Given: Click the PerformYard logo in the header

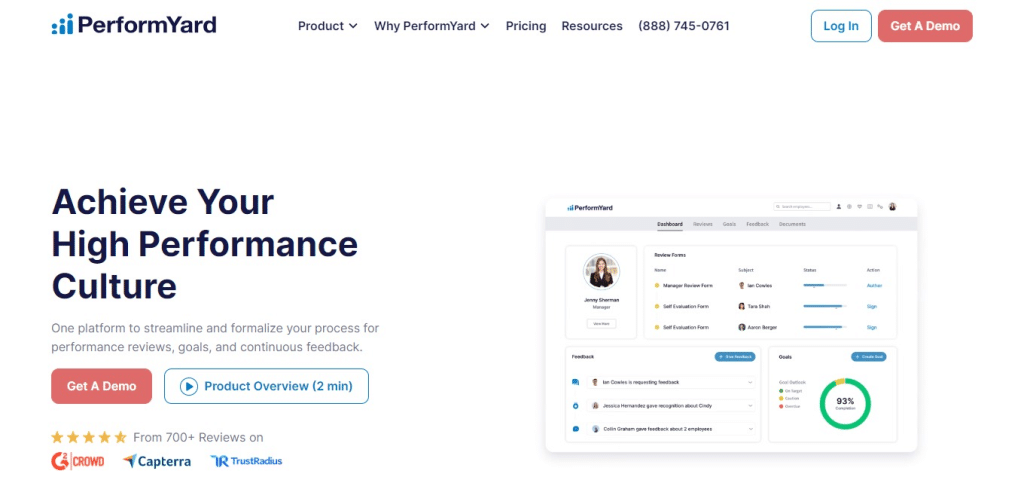Looking at the screenshot, I should tap(134, 25).
